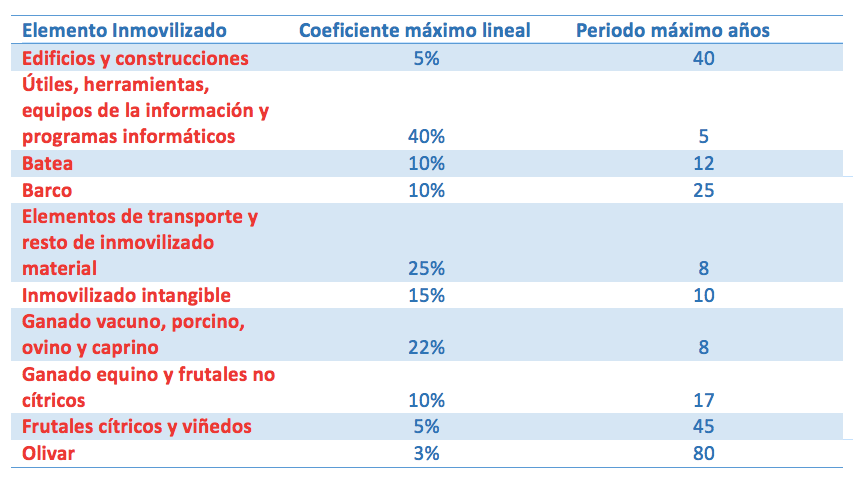Image resolution: width=853 pixels, height=478 pixels.
Task: Click the 'Elemento Inmovilizado' column header
Action: click(124, 30)
